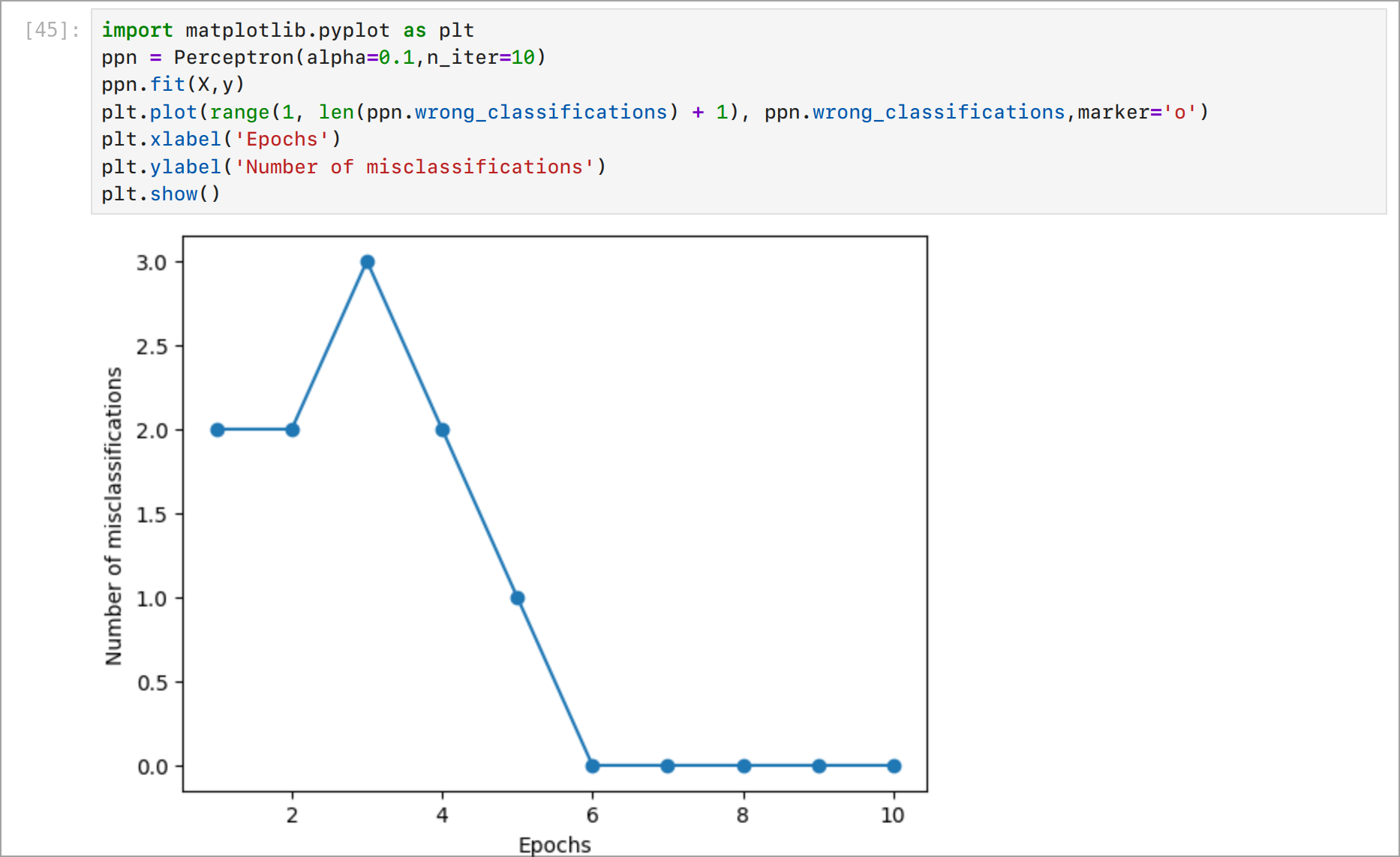Click the plt.show() call
This screenshot has height=857, width=1400.
click(160, 194)
